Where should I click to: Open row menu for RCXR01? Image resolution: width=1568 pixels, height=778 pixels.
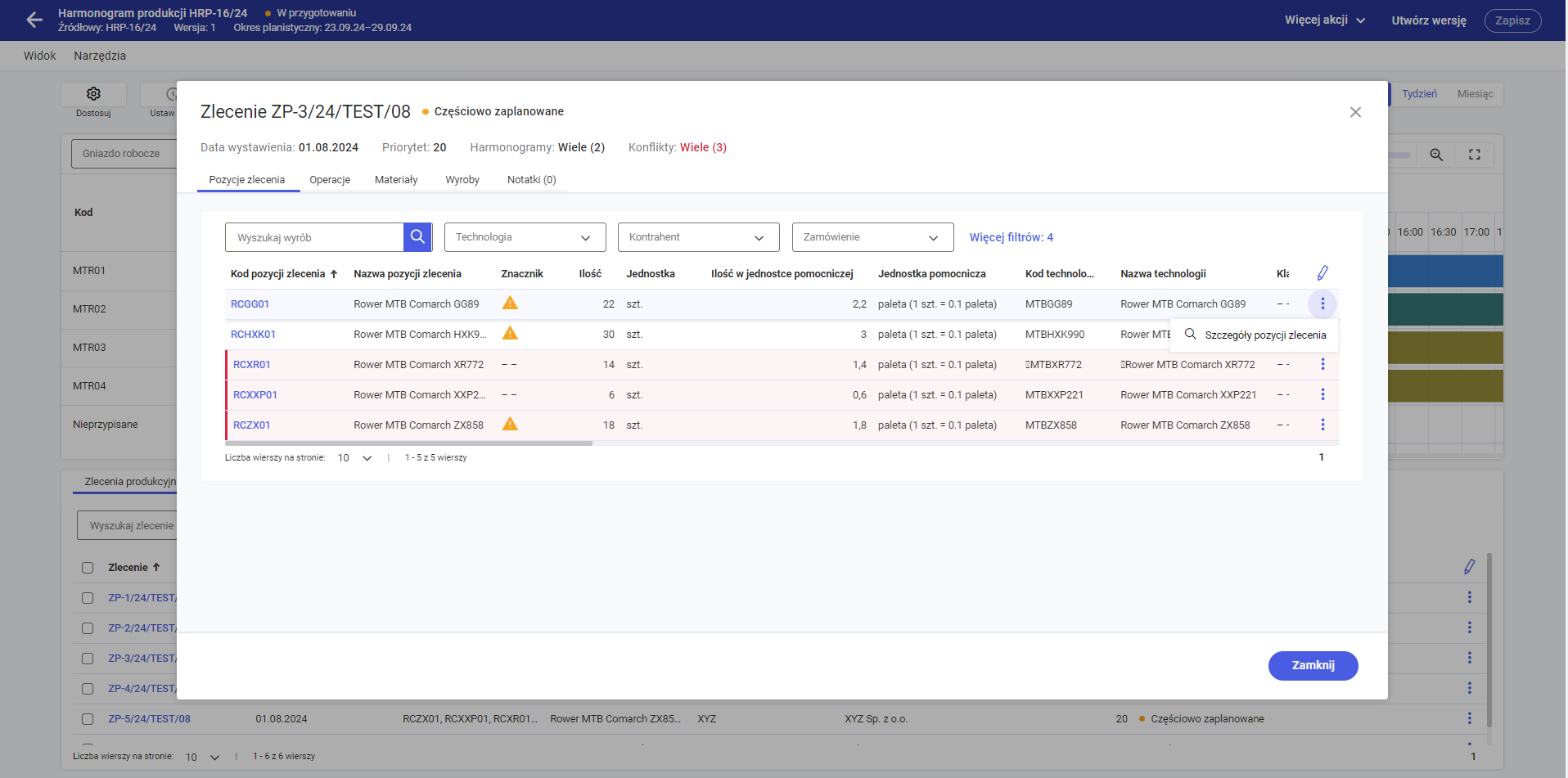pos(1322,364)
